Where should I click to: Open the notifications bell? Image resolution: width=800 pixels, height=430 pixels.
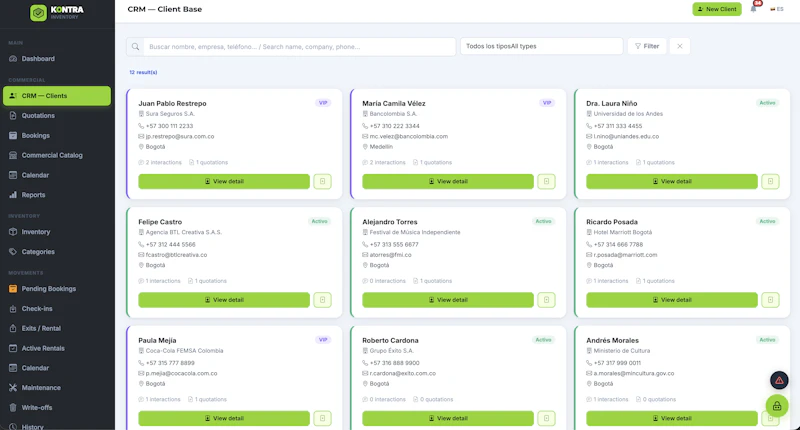tap(754, 9)
